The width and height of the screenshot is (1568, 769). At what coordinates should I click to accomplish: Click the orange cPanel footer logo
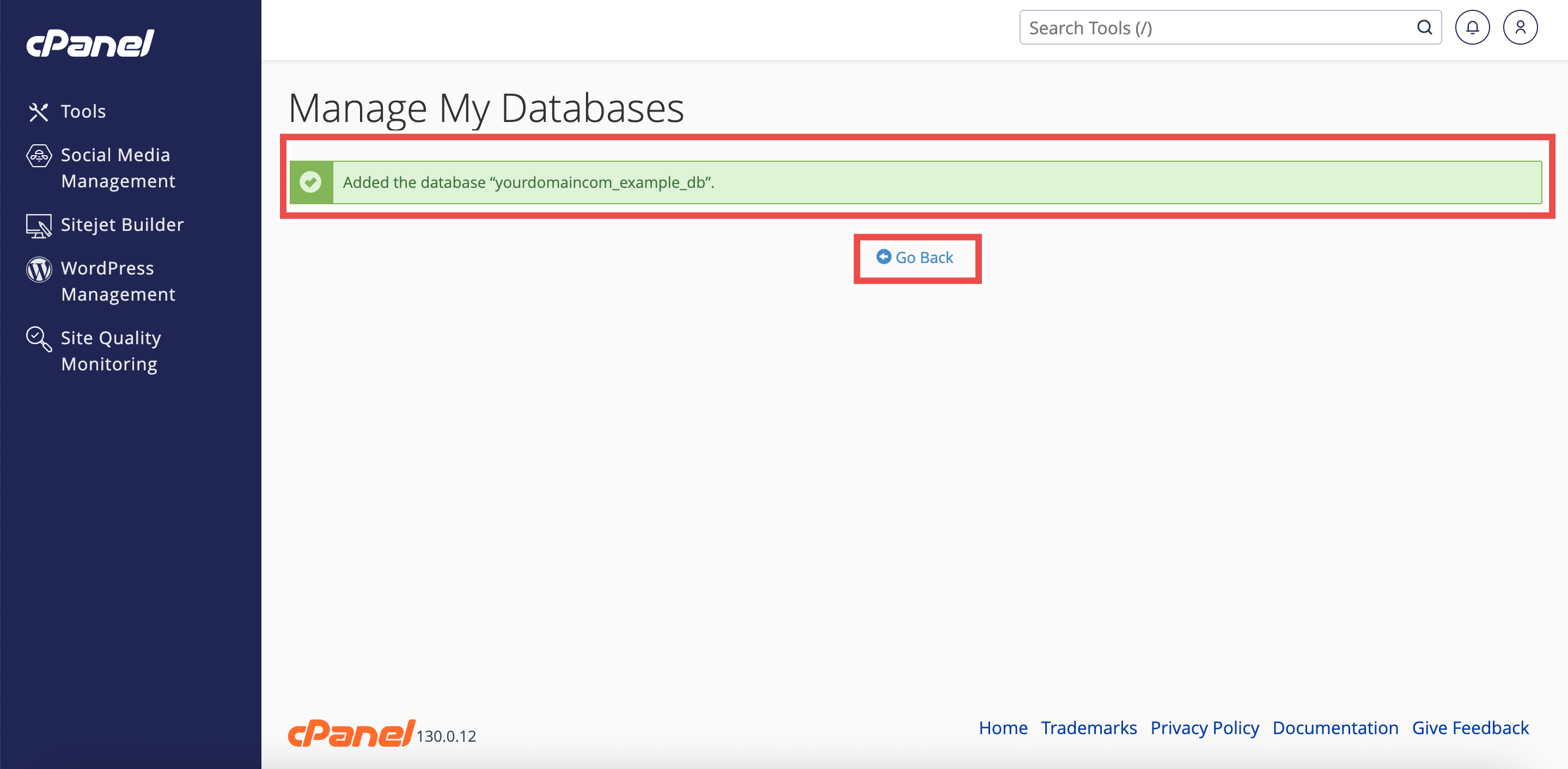pyautogui.click(x=351, y=733)
